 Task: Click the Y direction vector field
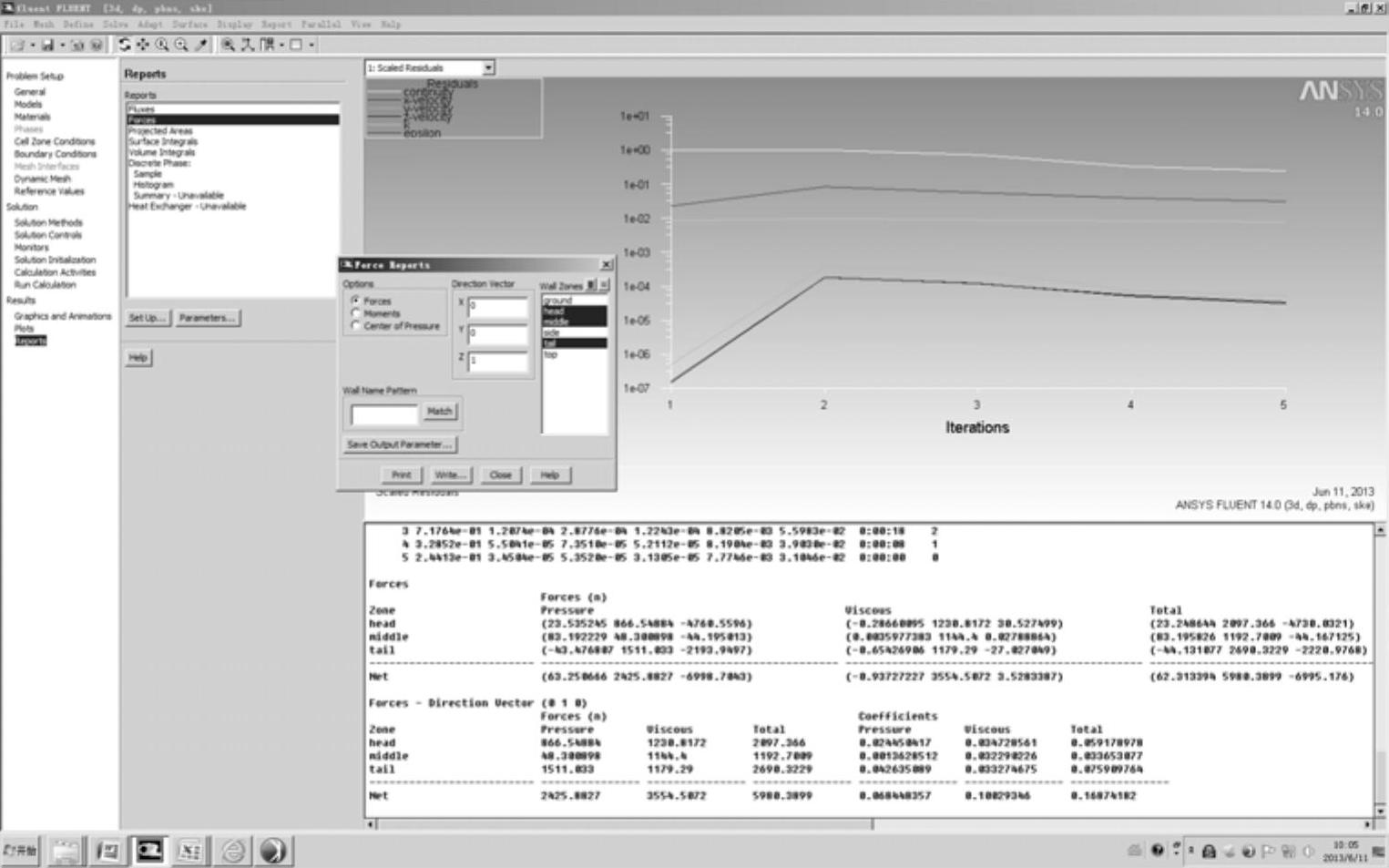click(x=497, y=334)
